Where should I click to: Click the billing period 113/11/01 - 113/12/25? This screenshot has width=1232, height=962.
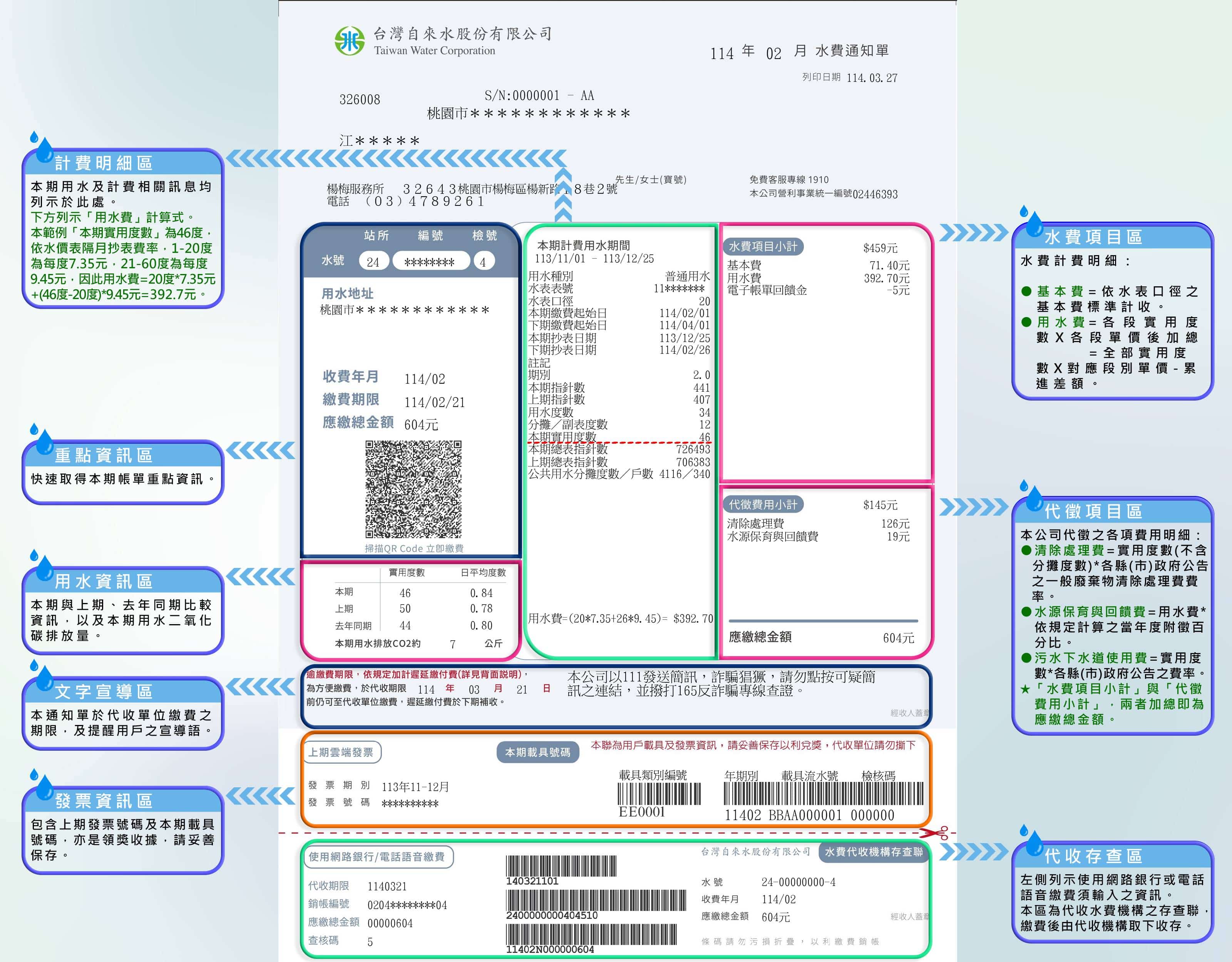click(594, 258)
